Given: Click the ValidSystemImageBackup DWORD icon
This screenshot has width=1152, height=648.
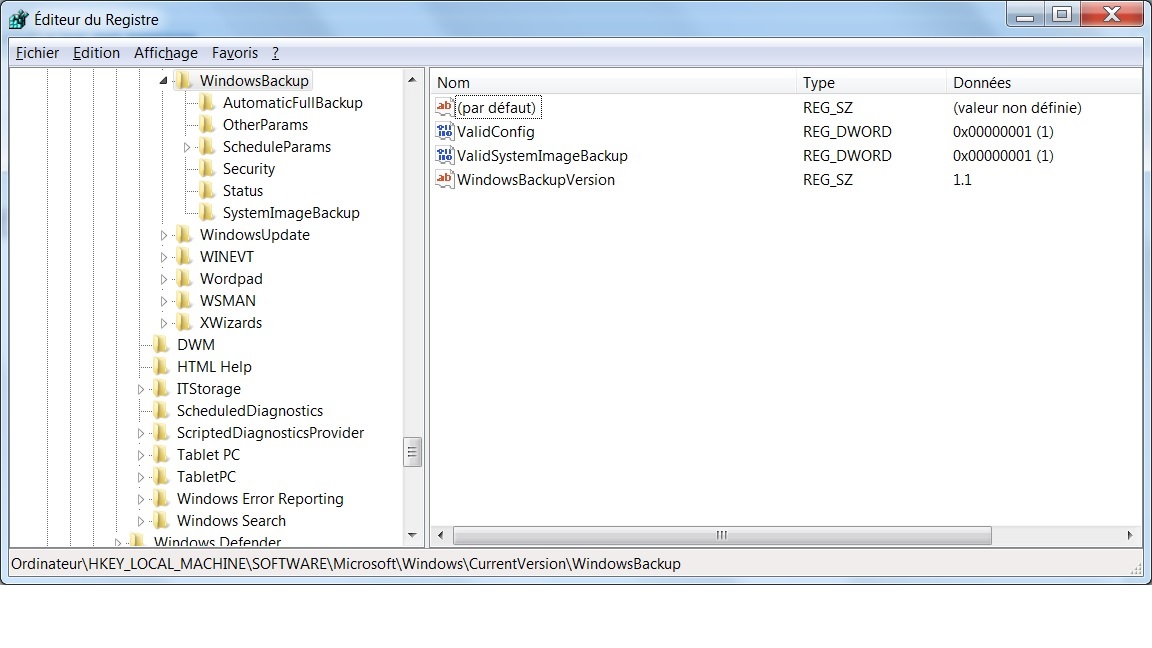Looking at the screenshot, I should pos(444,156).
